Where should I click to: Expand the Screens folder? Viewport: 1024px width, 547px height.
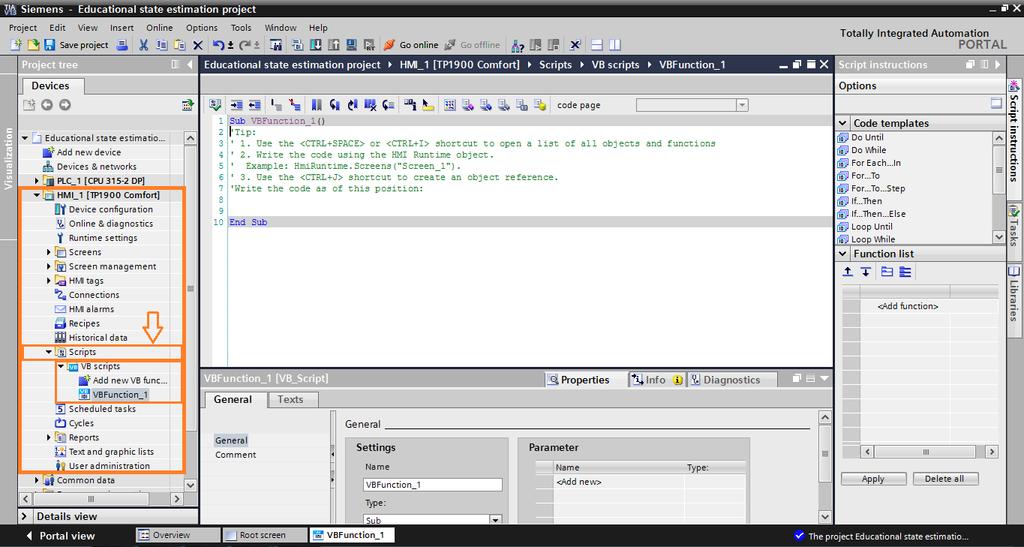49,252
